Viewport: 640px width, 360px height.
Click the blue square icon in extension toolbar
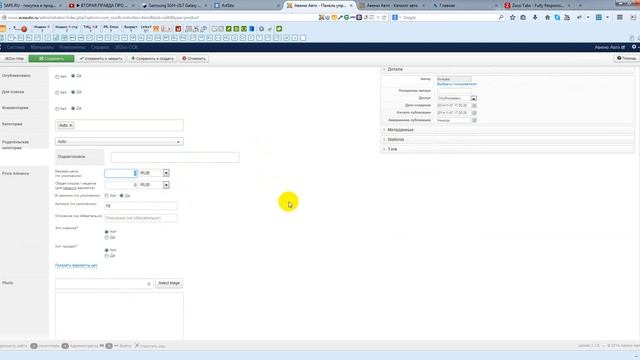[x=251, y=29]
